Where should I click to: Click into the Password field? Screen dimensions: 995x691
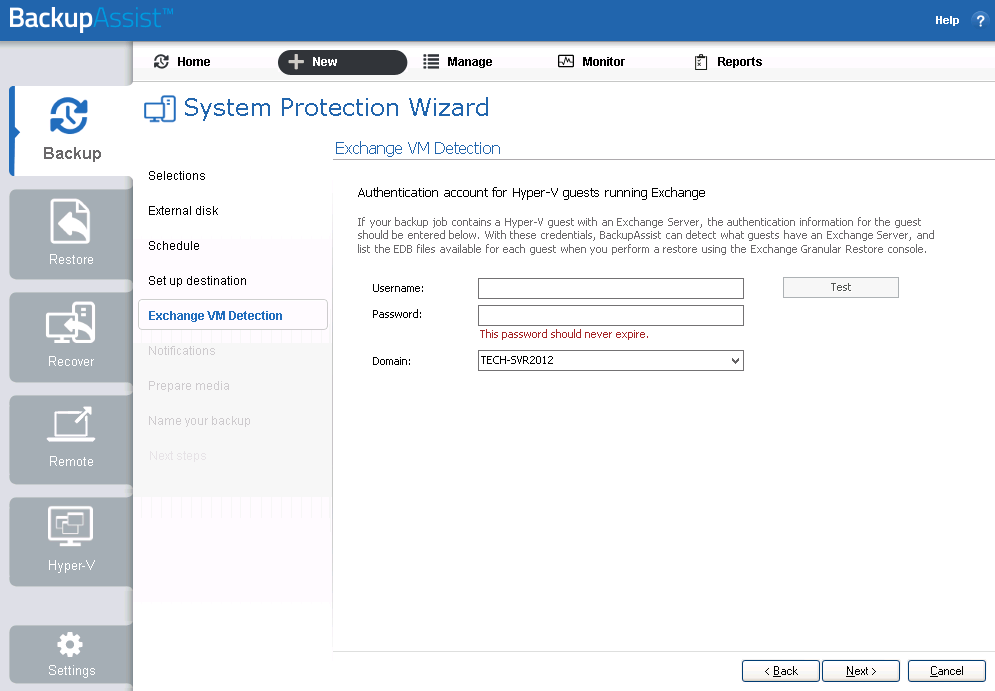click(610, 315)
